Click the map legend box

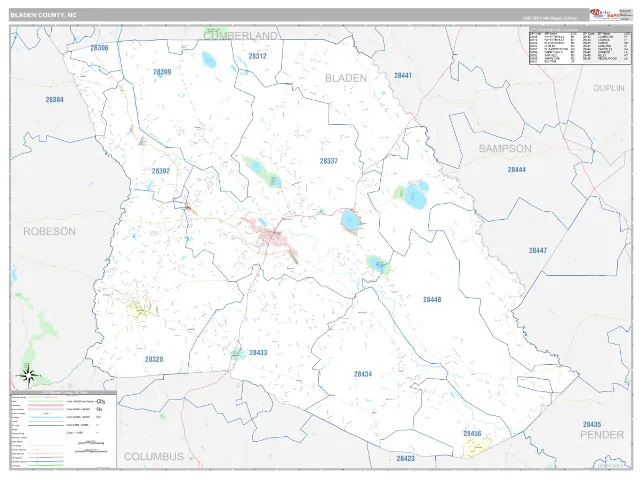point(63,430)
